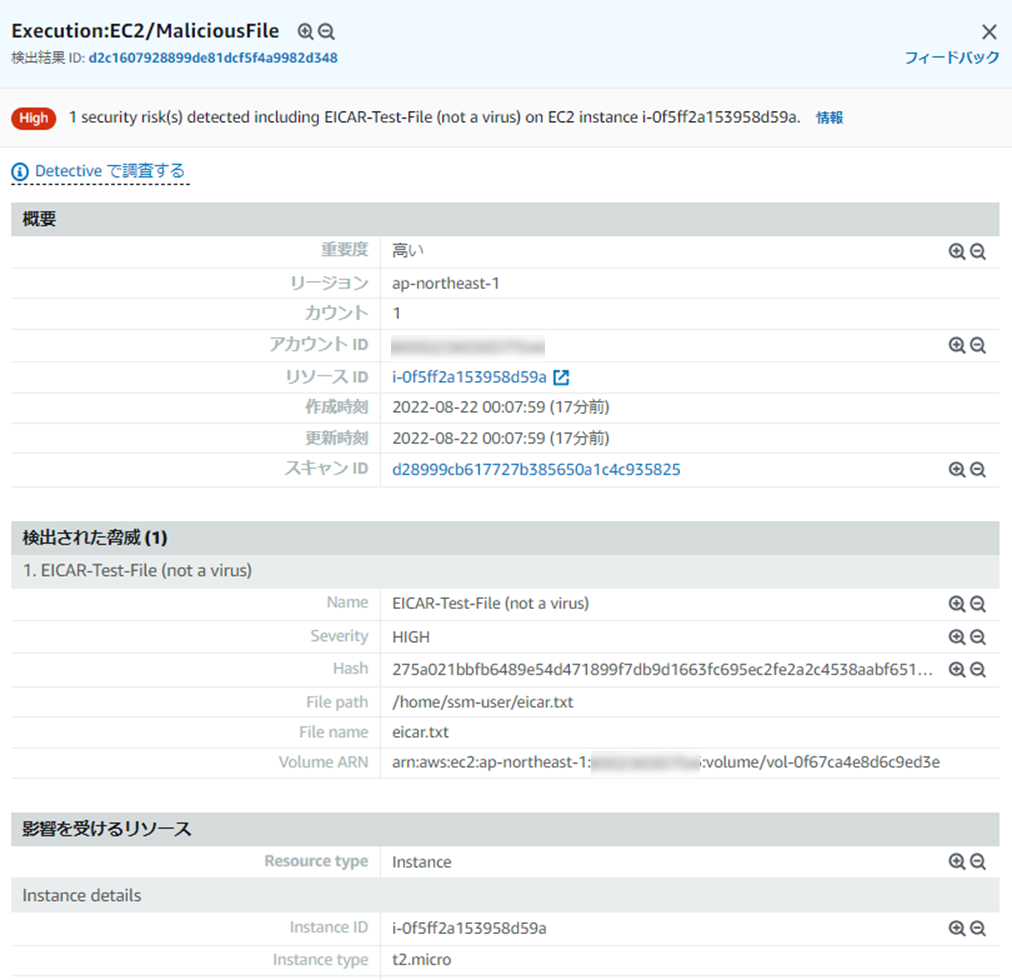1012x980 pixels.
Task: Click zoom-out filter icon beside Execution:EC2/MaliciousFile title
Action: 327,31
